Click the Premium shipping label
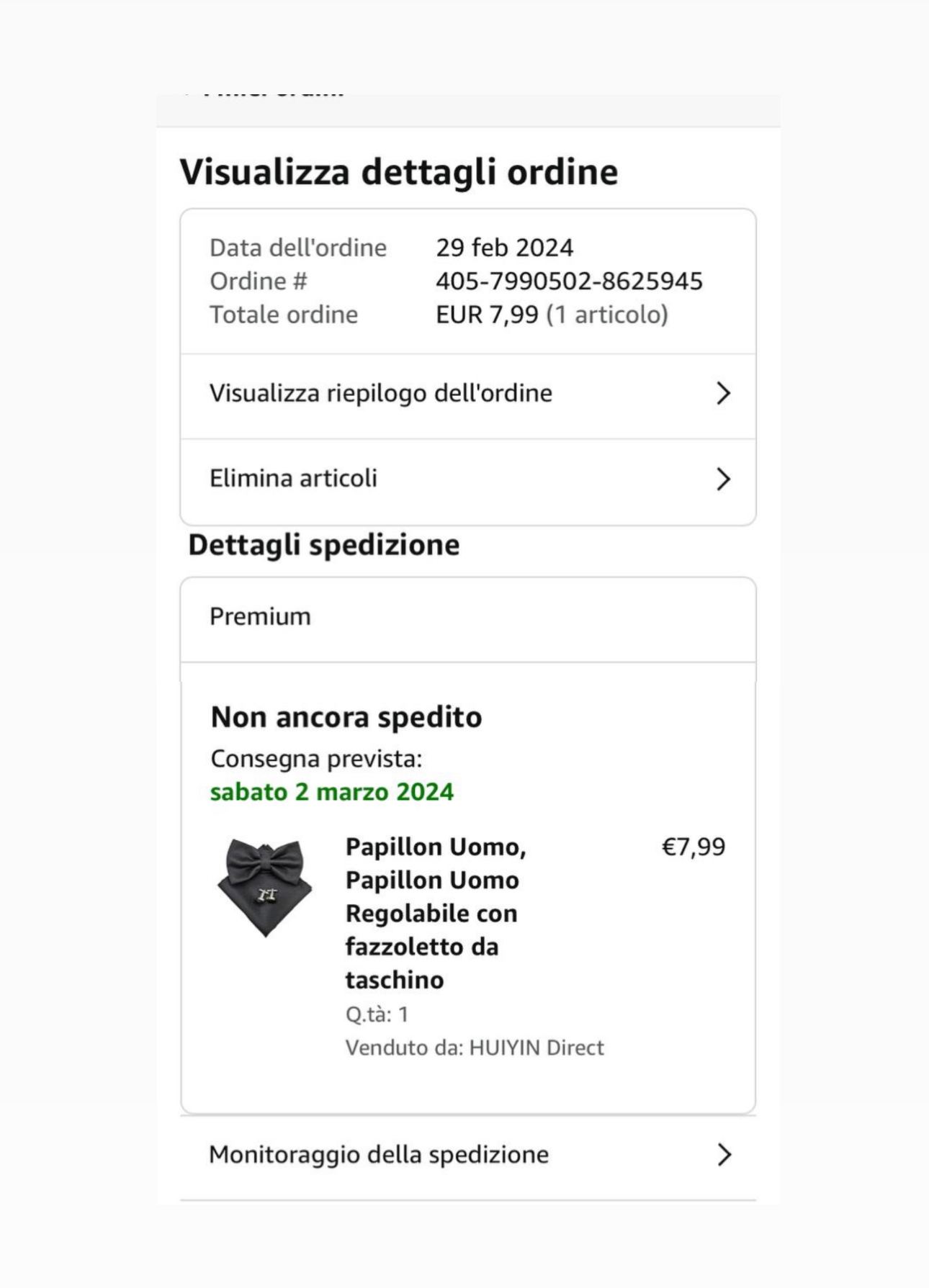929x1288 pixels. click(x=260, y=617)
